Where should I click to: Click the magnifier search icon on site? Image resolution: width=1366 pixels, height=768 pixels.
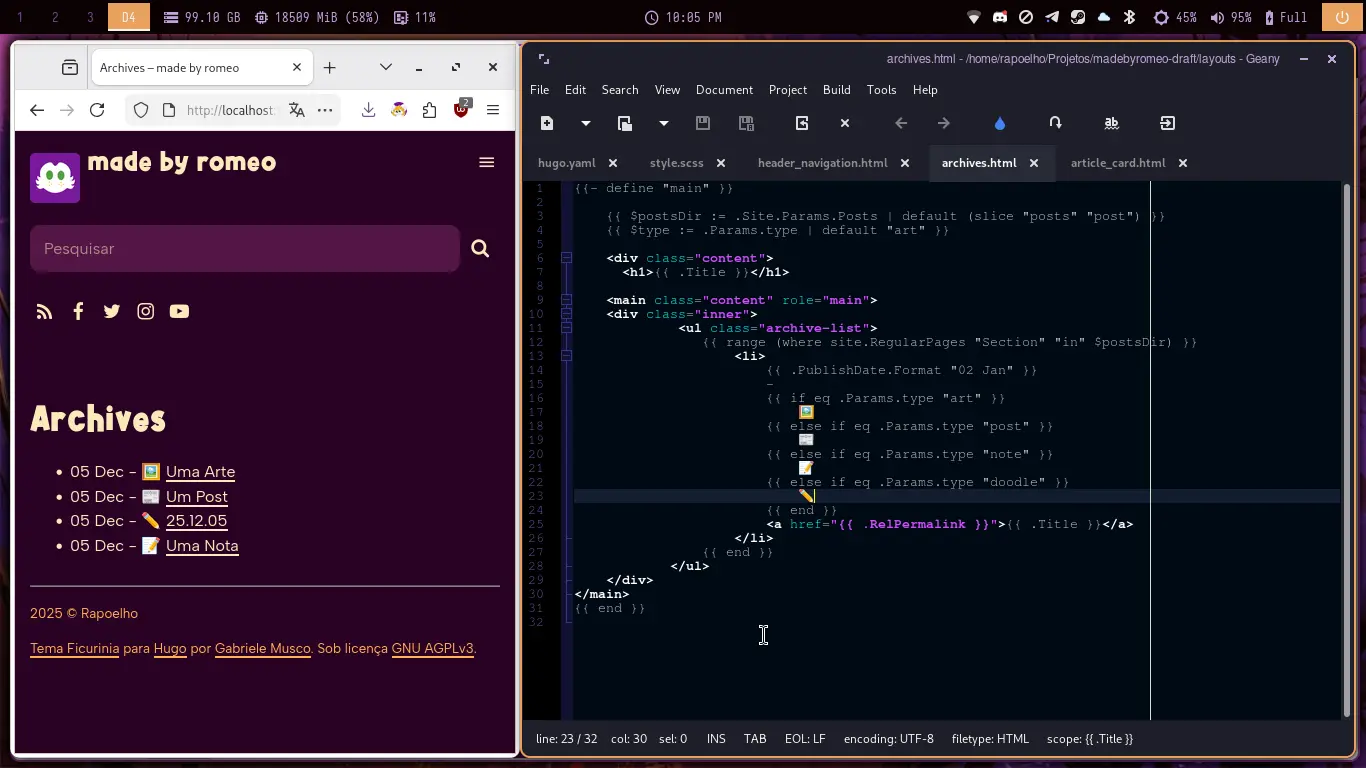click(480, 249)
